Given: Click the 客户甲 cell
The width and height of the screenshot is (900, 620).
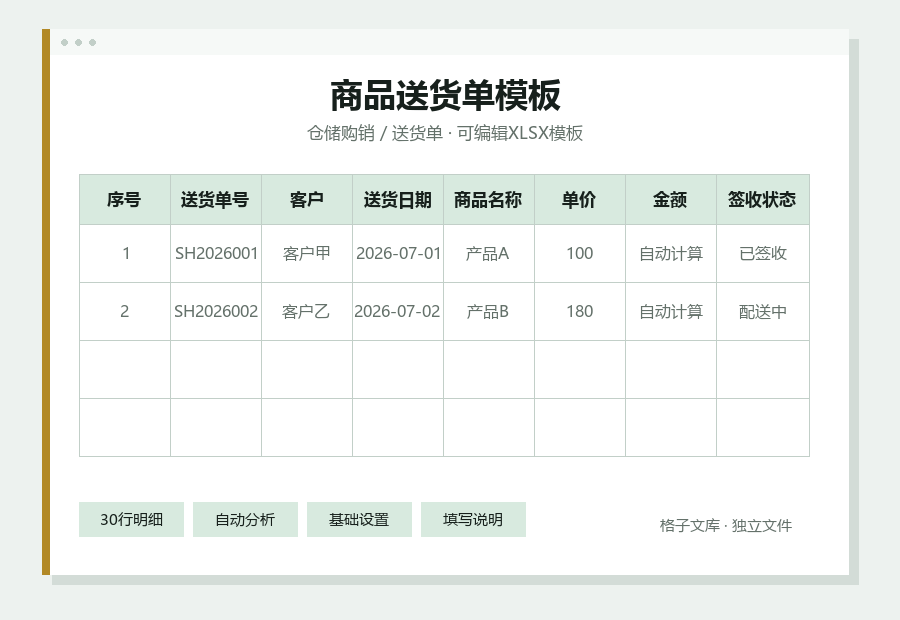Looking at the screenshot, I should (307, 253).
